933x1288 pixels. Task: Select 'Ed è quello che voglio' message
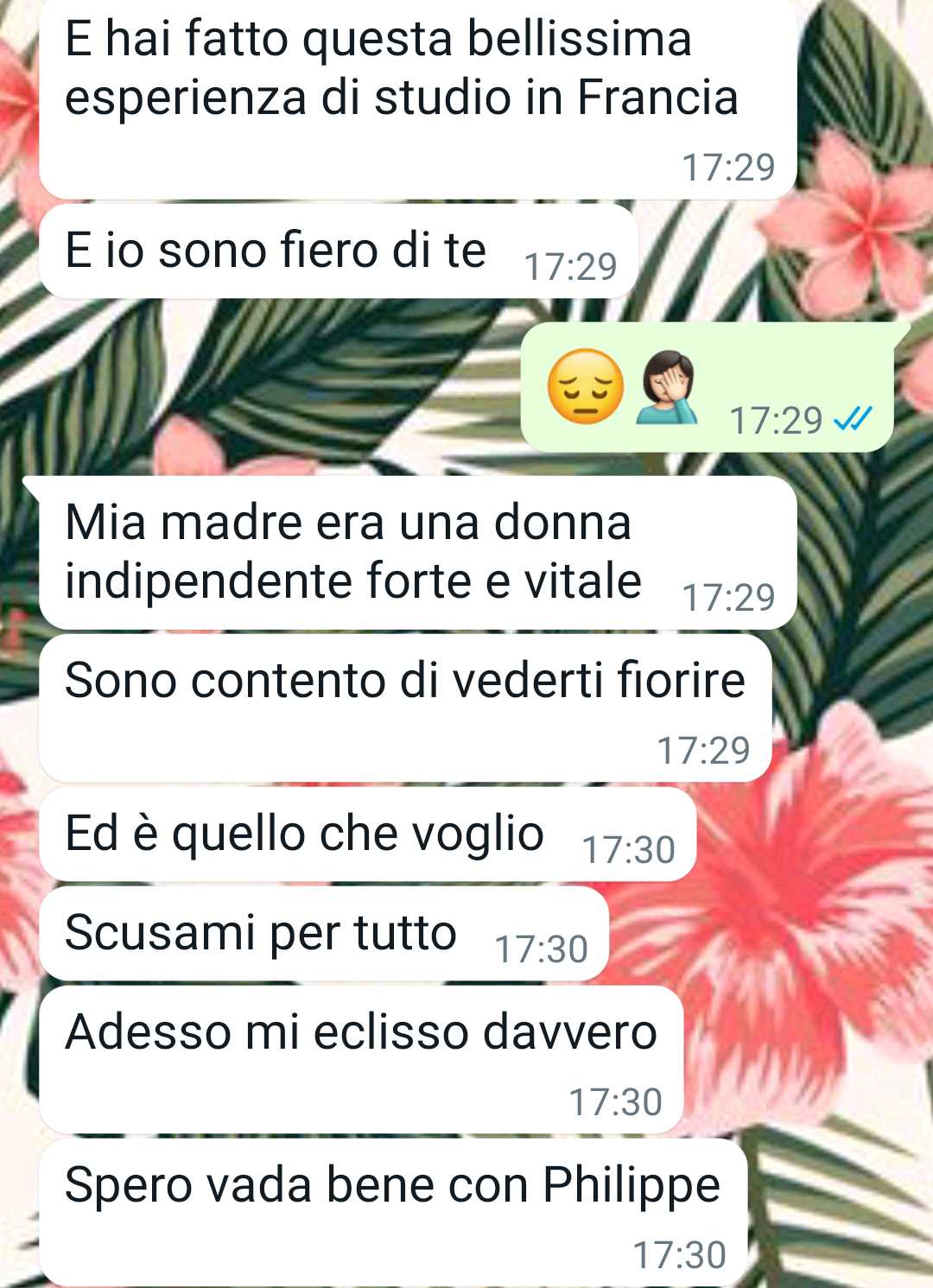[368, 834]
